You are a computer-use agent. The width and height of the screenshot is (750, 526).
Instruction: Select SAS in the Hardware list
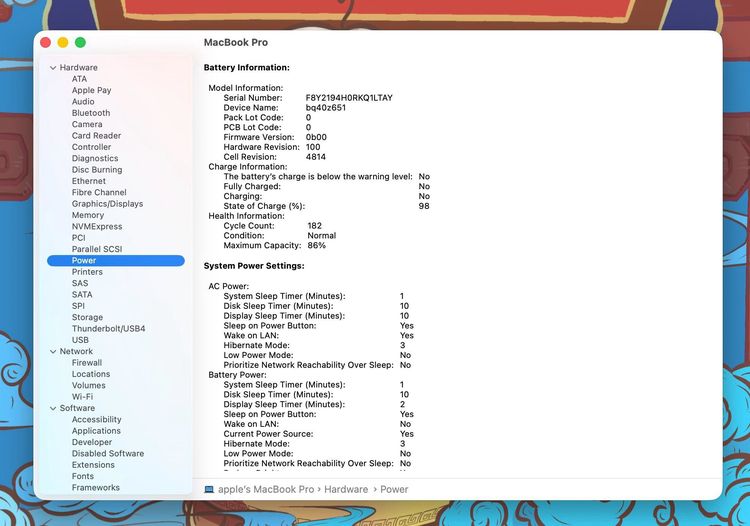tap(80, 283)
